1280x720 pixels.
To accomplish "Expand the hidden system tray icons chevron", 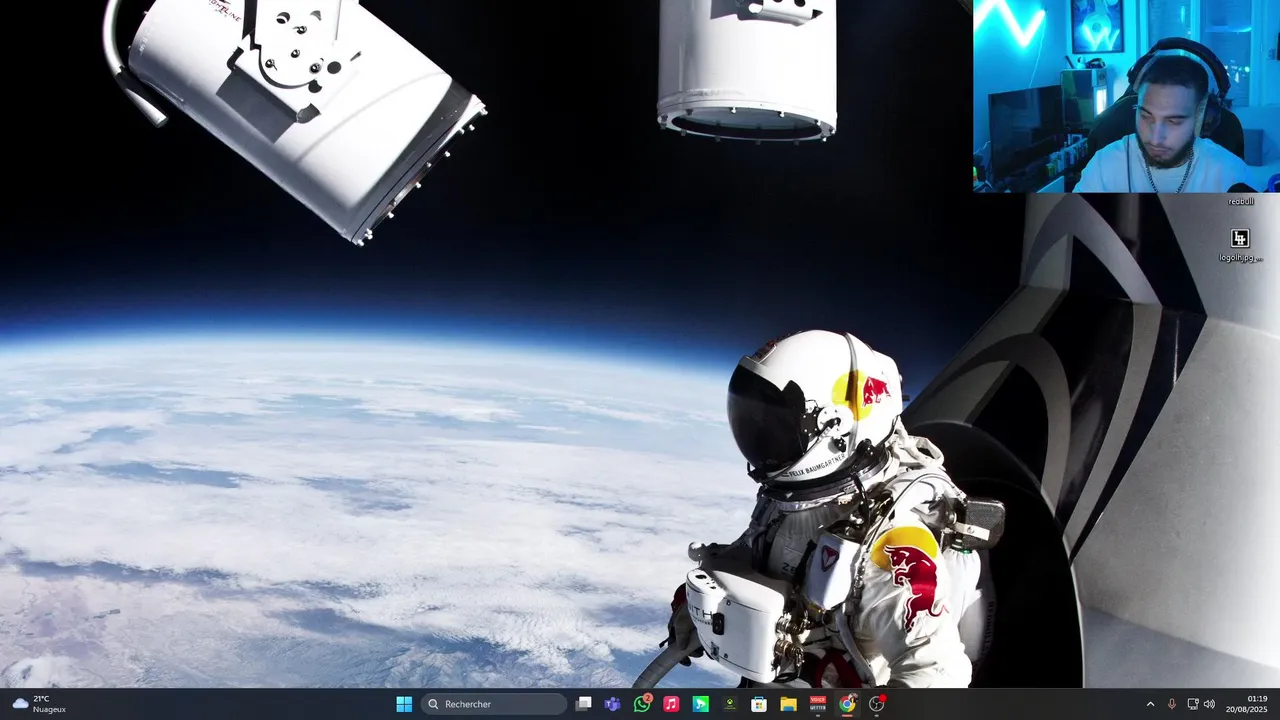I will [x=1150, y=704].
